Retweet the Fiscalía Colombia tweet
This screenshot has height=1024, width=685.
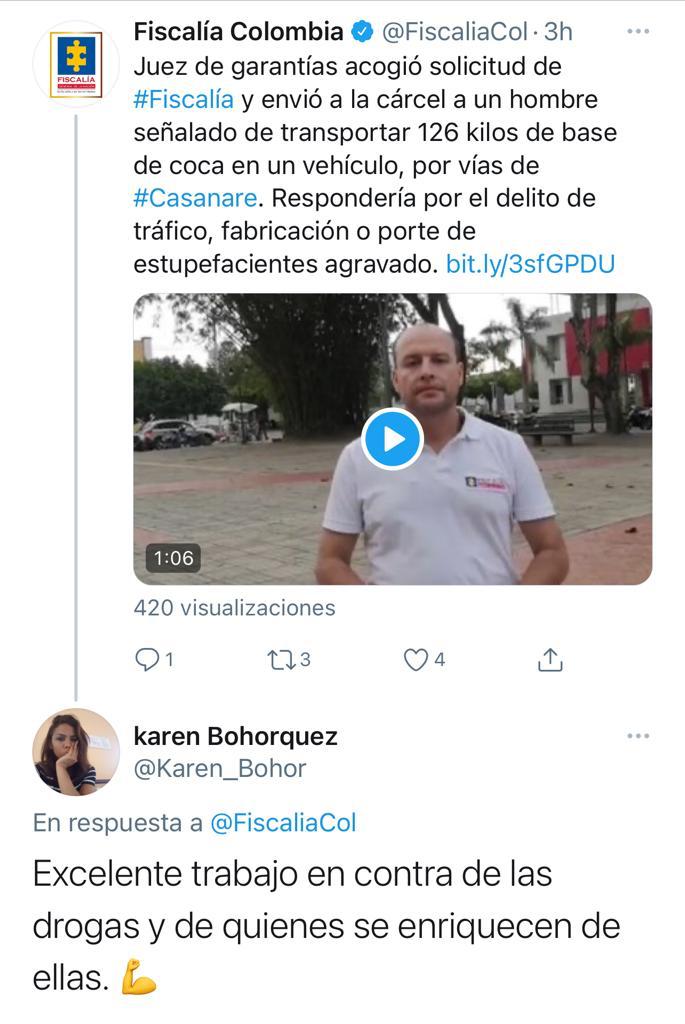pyautogui.click(x=280, y=660)
